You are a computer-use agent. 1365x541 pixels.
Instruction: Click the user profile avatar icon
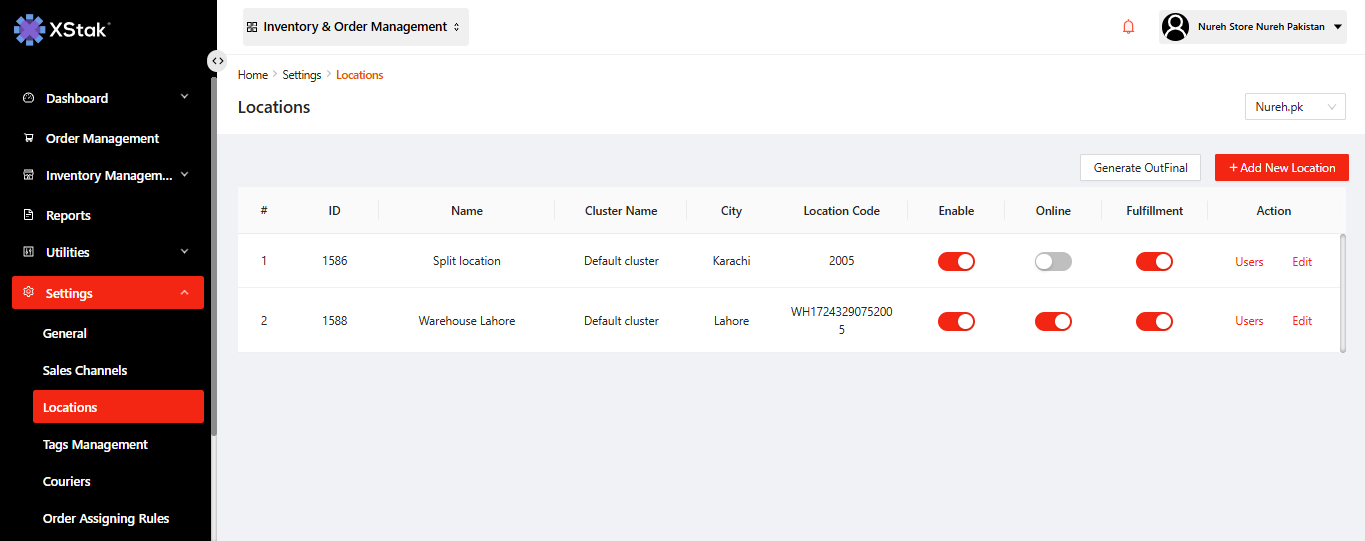tap(1176, 27)
